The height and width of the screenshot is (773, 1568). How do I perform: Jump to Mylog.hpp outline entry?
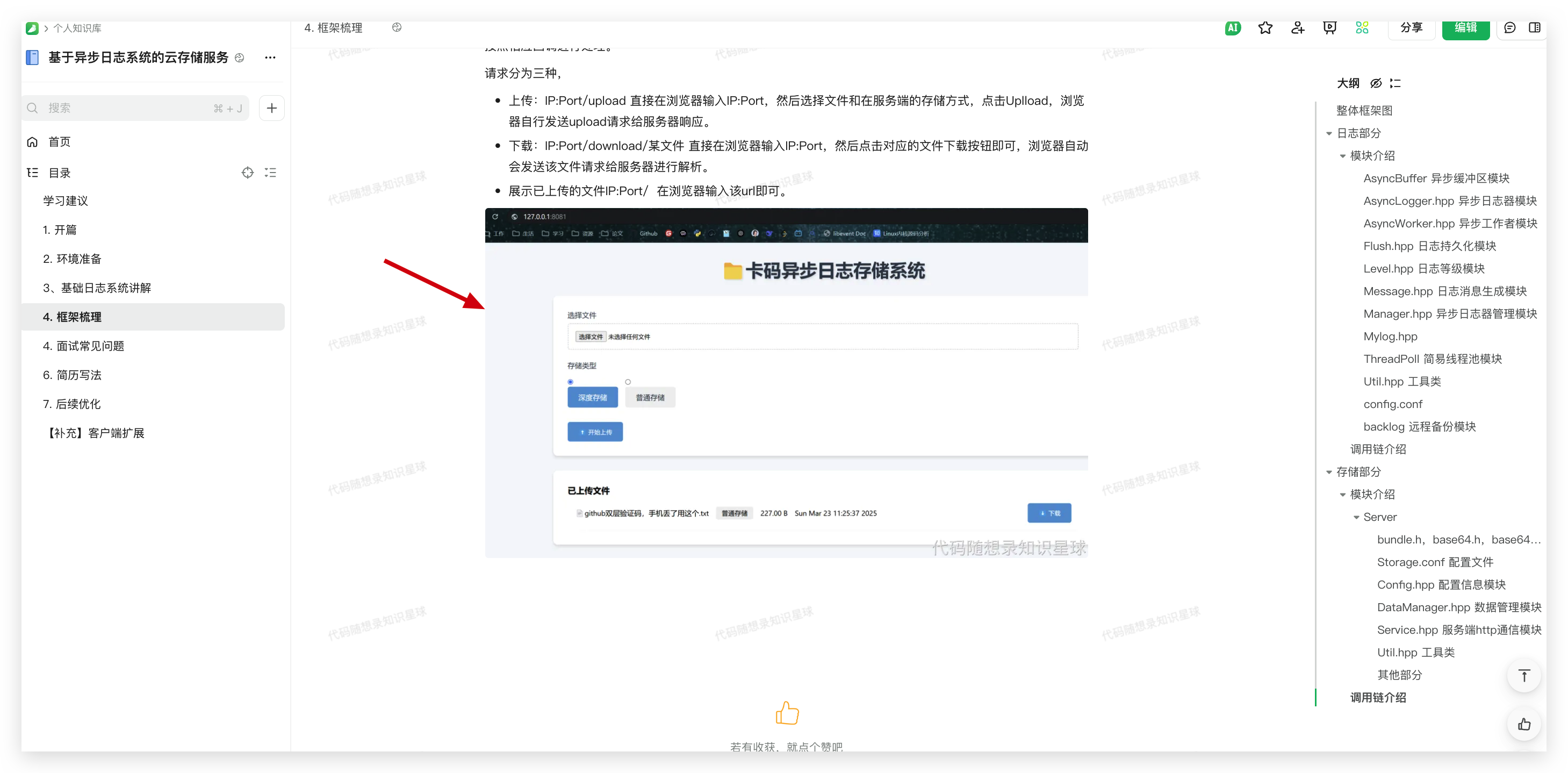pyautogui.click(x=1390, y=337)
